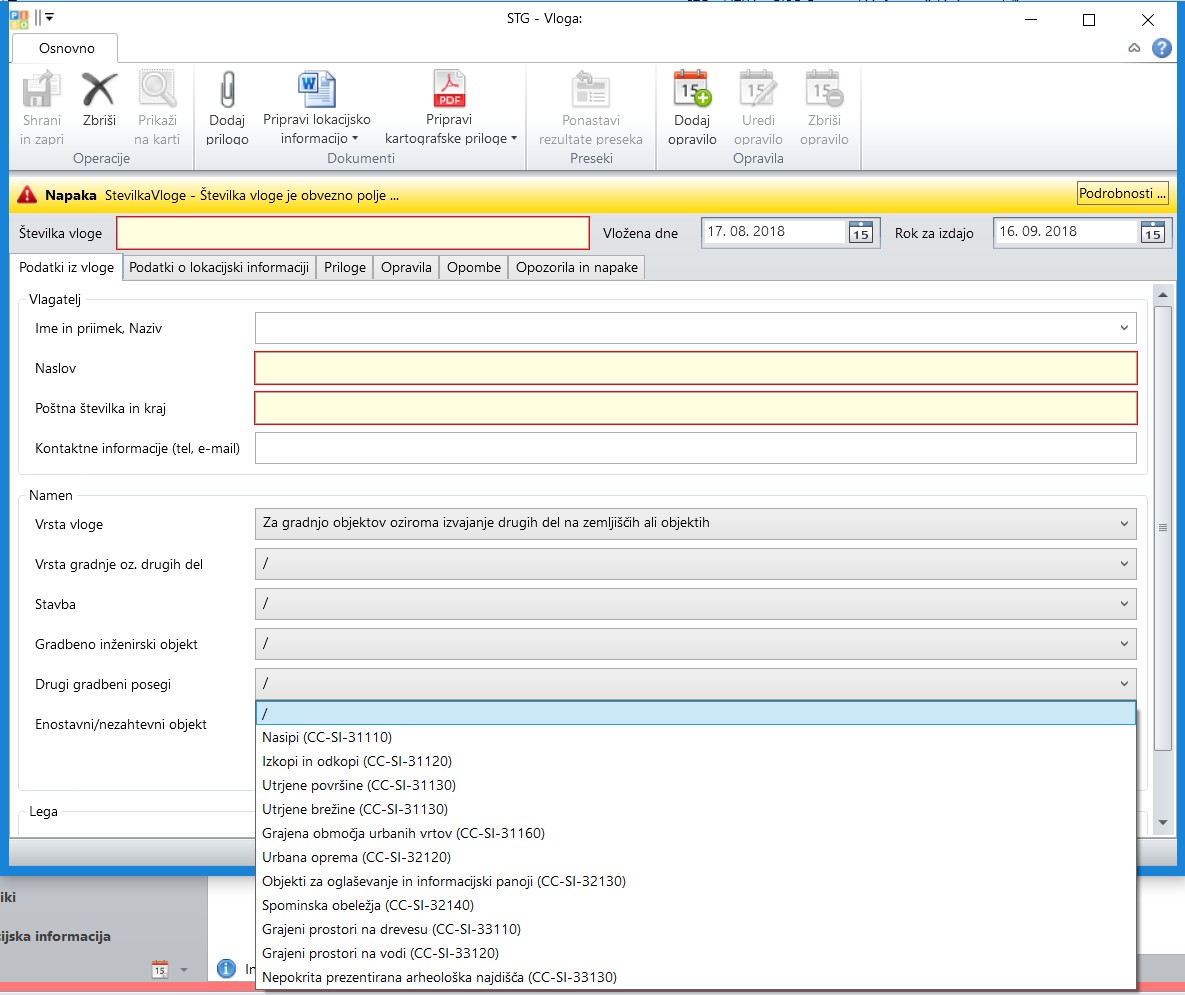Expand Gradbeno inženirski objekt dropdown
1185x995 pixels.
(x=1124, y=644)
